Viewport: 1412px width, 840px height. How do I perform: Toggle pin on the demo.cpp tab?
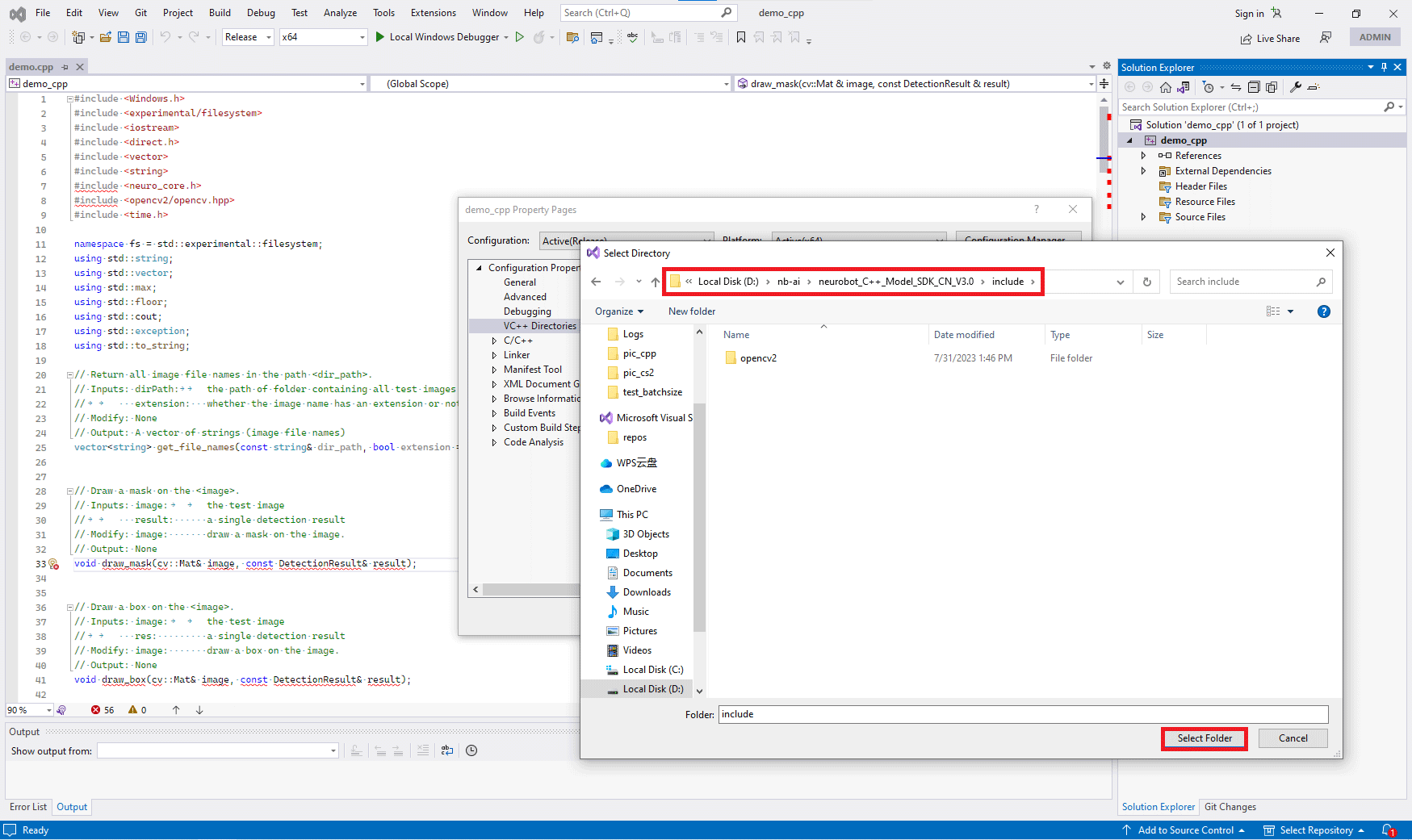(65, 67)
